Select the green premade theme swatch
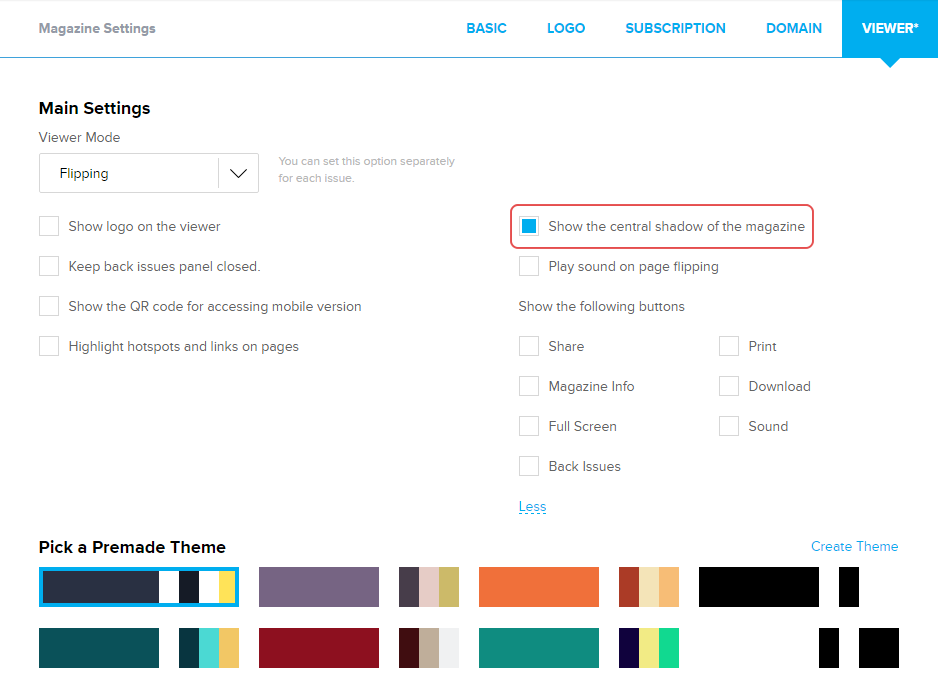This screenshot has width=938, height=676. click(x=538, y=648)
